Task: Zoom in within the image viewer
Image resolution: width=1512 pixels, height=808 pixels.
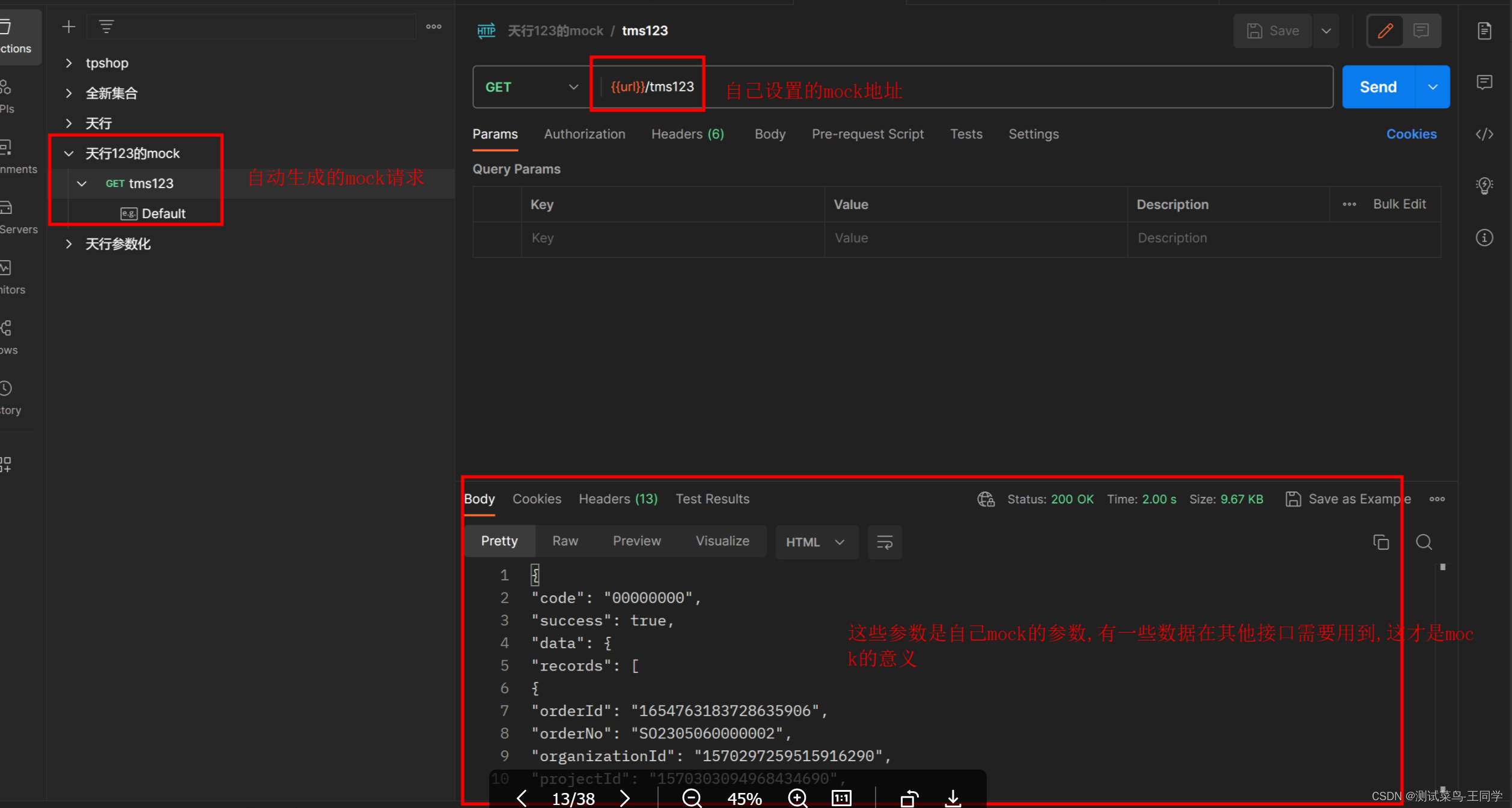Action: [x=797, y=798]
